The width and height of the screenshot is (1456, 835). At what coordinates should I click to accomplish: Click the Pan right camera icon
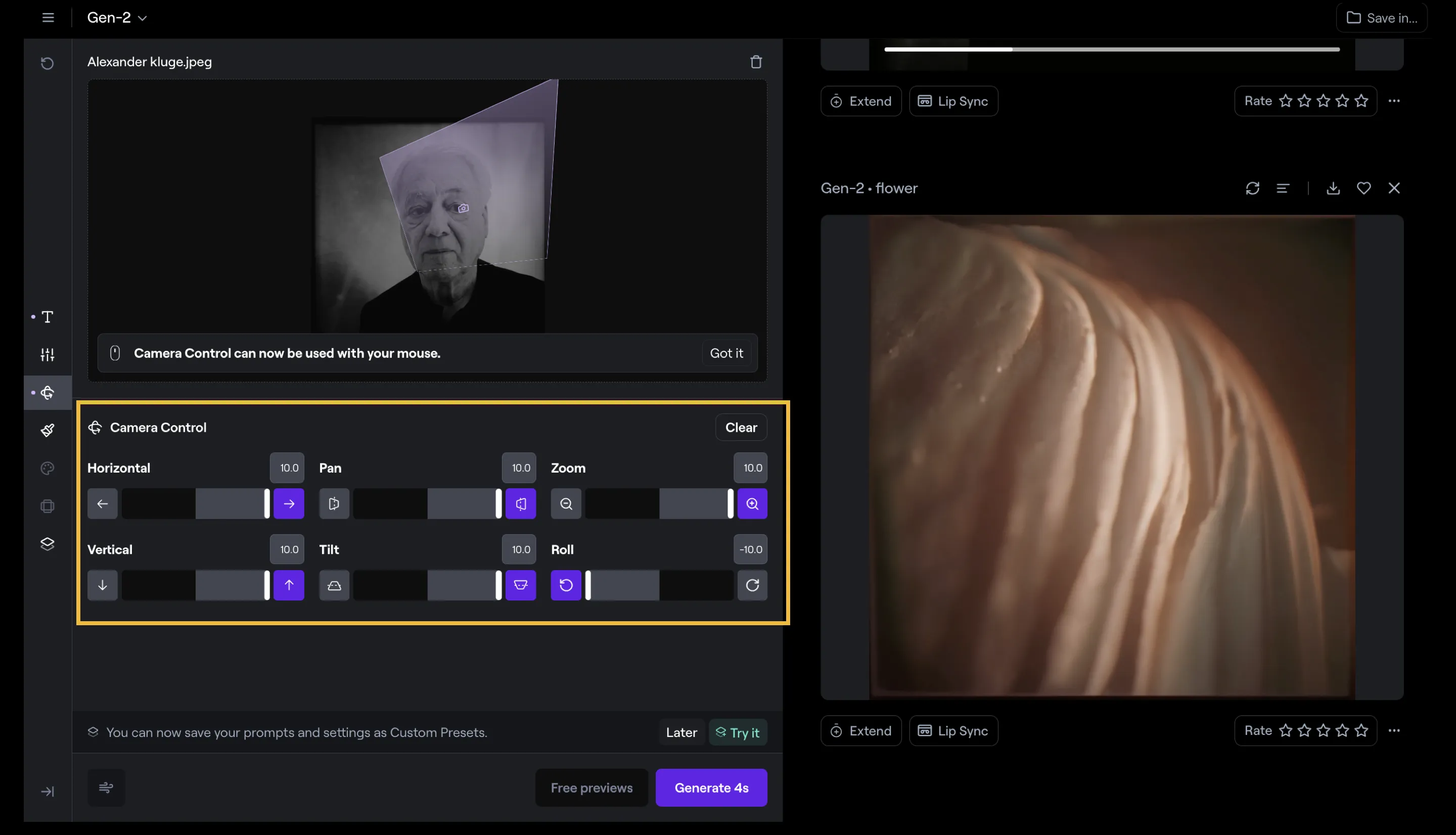521,503
